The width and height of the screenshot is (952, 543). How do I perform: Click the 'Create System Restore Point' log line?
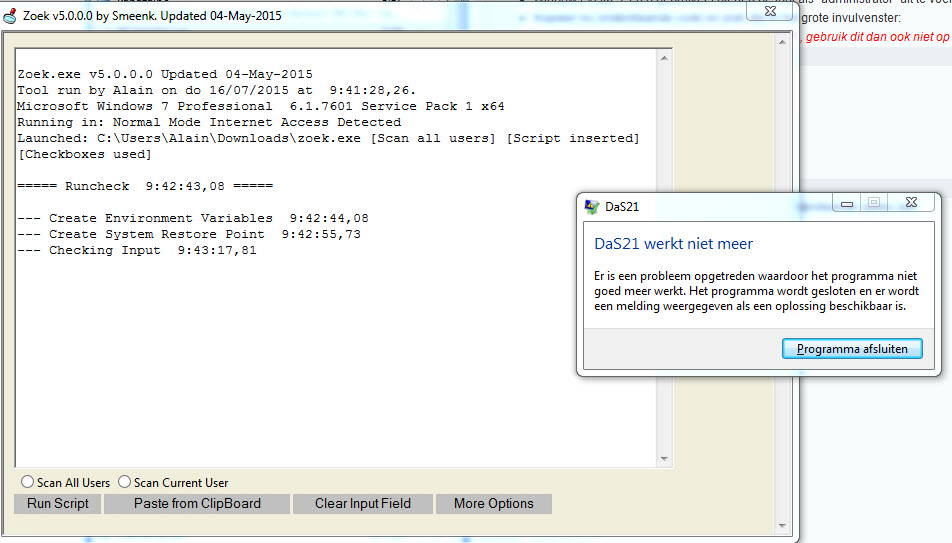click(189, 234)
